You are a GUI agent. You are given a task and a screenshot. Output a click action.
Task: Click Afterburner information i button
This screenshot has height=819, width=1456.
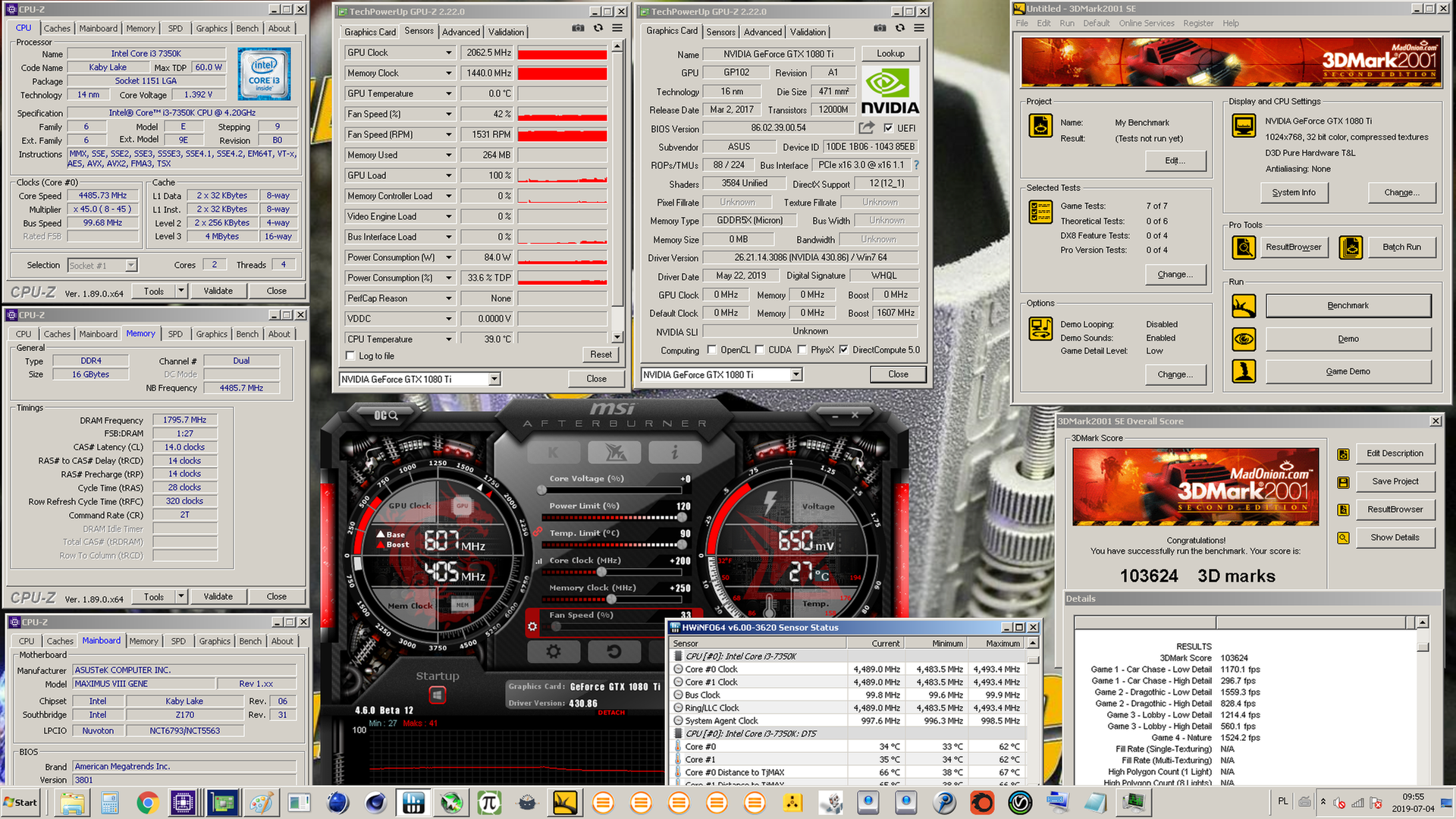point(674,453)
